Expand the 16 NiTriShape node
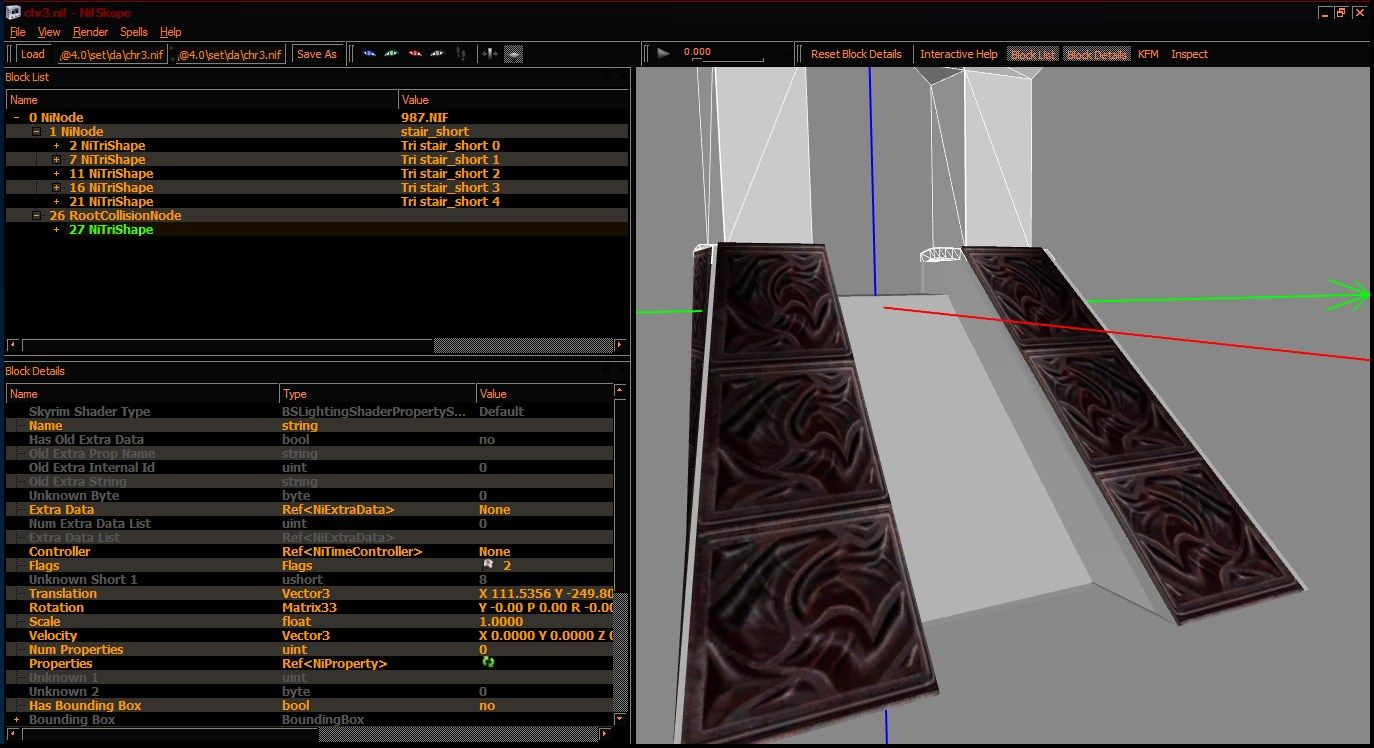The height and width of the screenshot is (748, 1374). coord(57,187)
